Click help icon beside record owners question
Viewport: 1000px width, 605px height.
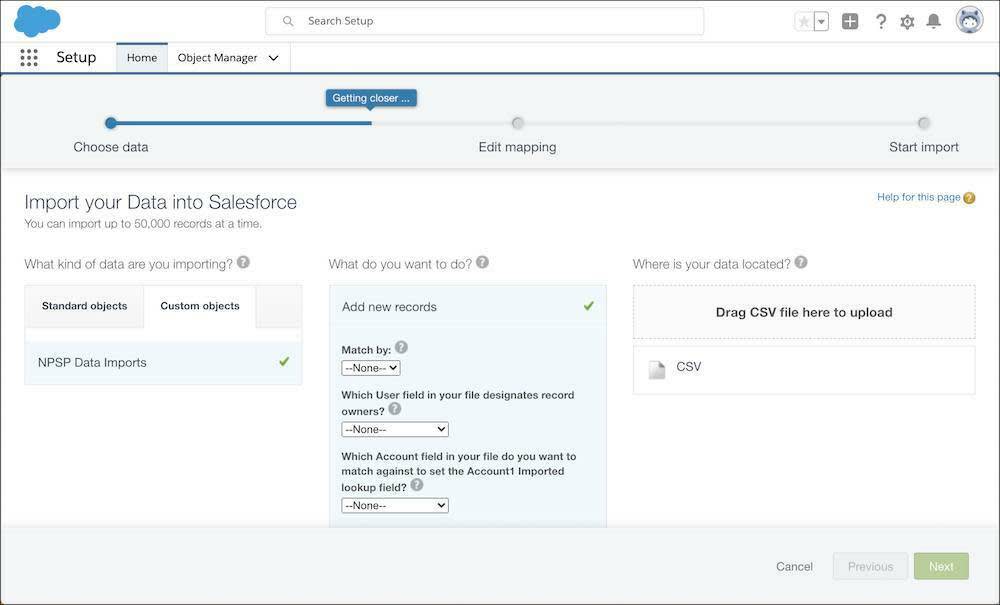[395, 409]
